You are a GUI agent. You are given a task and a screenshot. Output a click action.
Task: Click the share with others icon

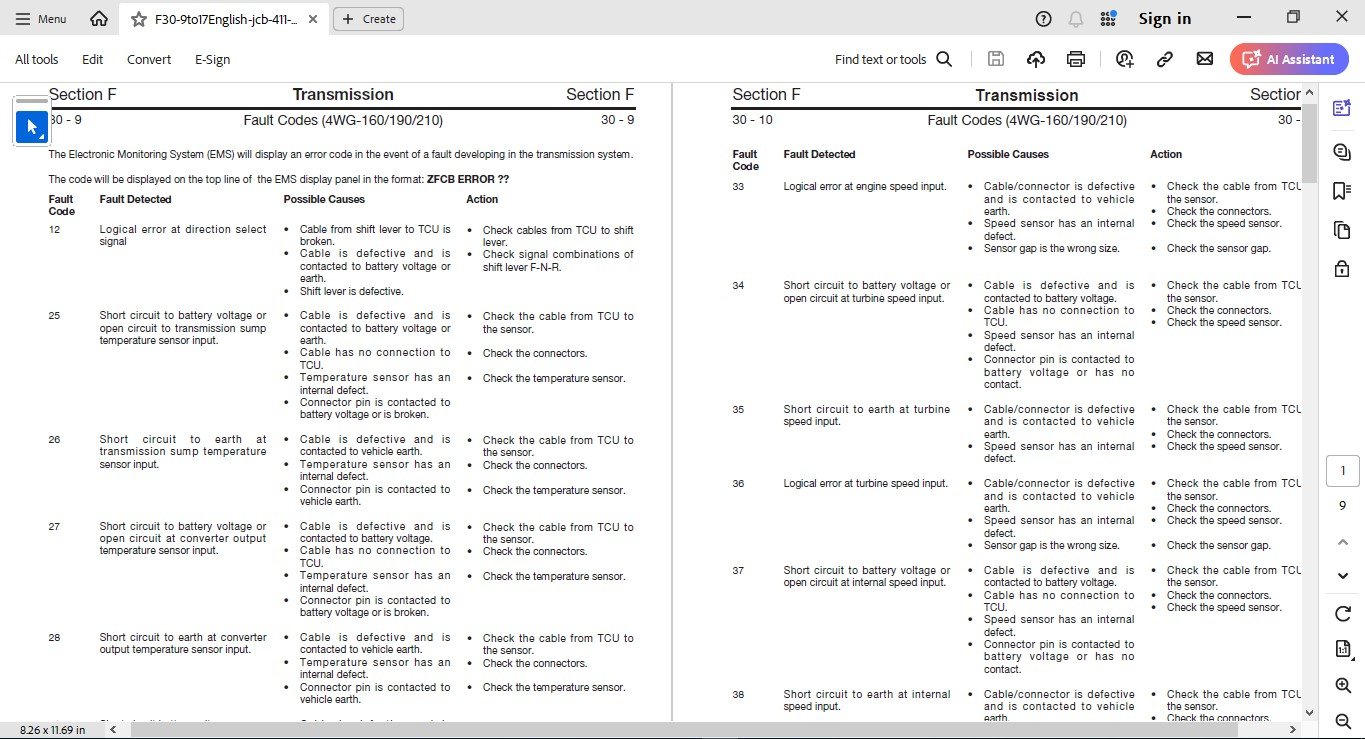(x=1125, y=59)
